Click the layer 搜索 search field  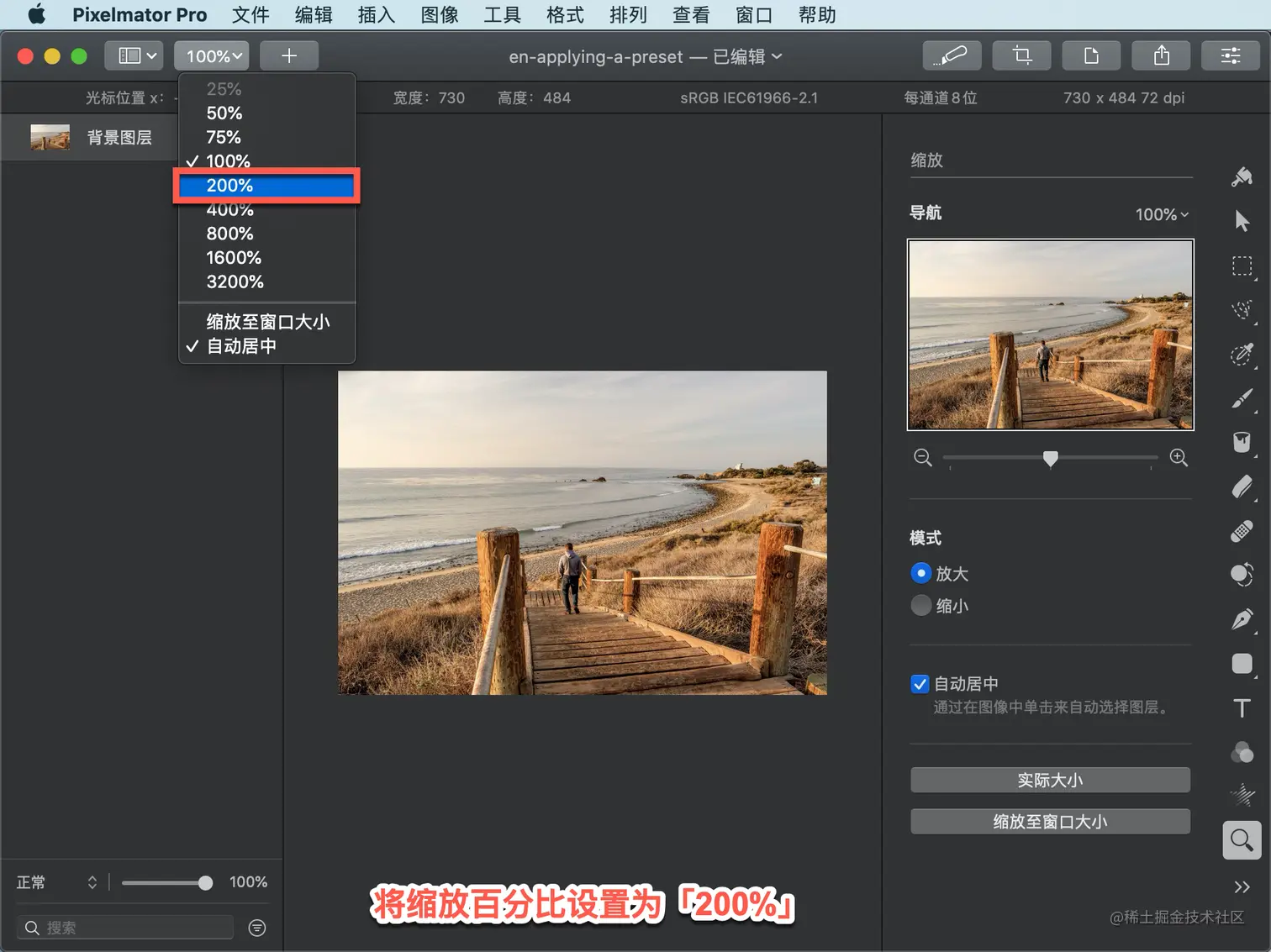tap(124, 928)
